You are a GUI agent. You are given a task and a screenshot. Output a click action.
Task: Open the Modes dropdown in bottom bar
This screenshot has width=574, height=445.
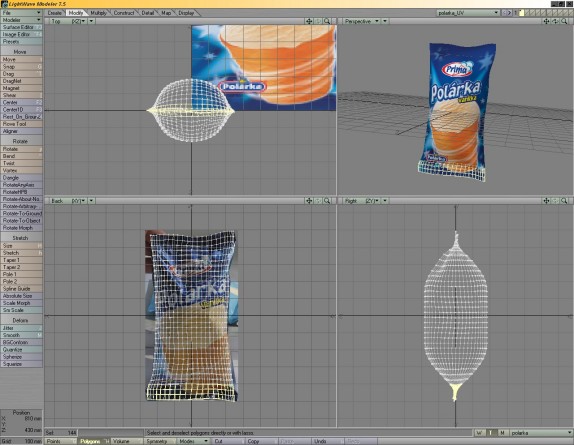[194, 441]
